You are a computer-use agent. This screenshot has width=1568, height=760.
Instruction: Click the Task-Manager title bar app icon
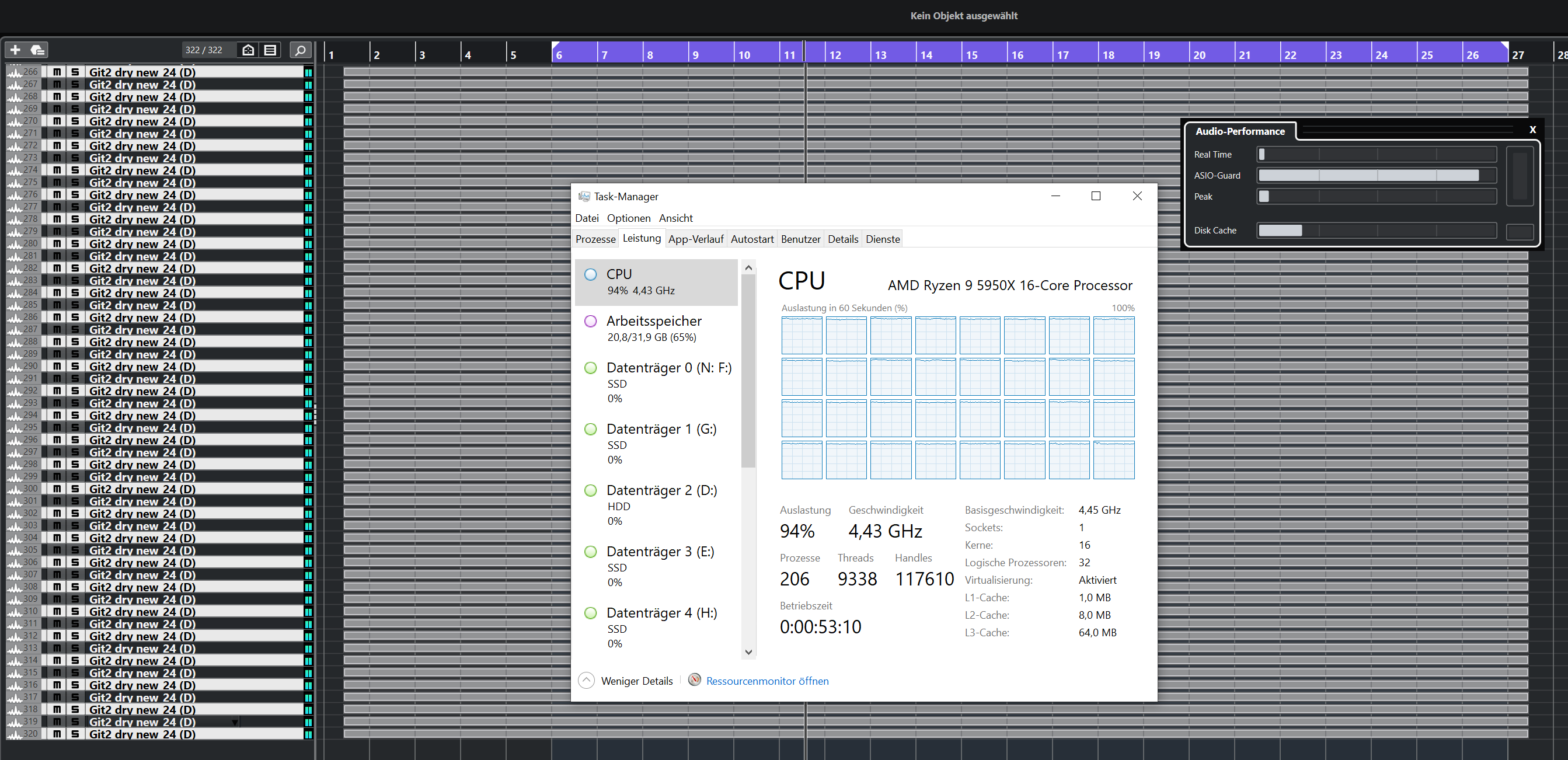point(584,197)
